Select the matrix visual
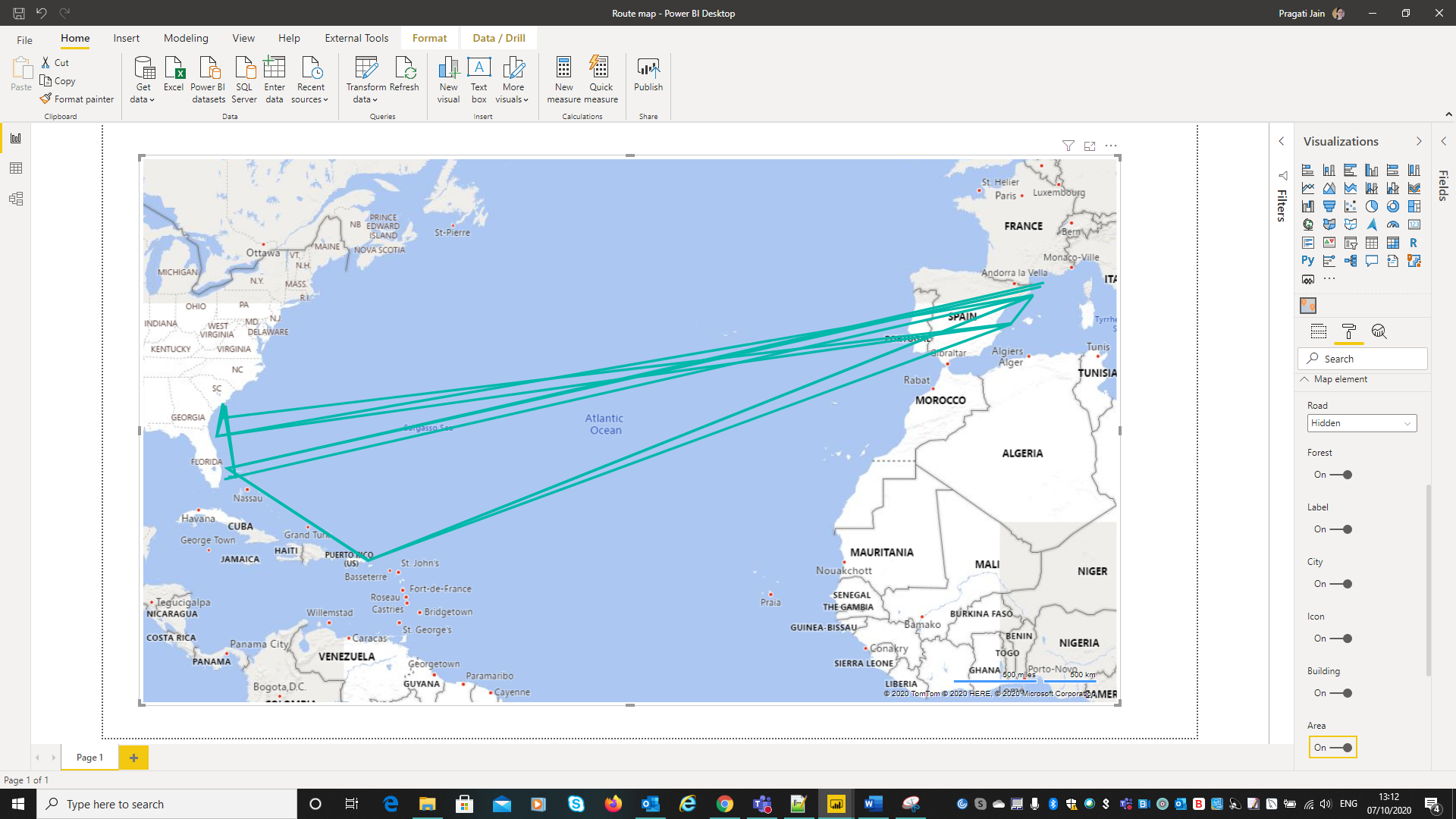This screenshot has width=1456, height=819. click(1393, 243)
